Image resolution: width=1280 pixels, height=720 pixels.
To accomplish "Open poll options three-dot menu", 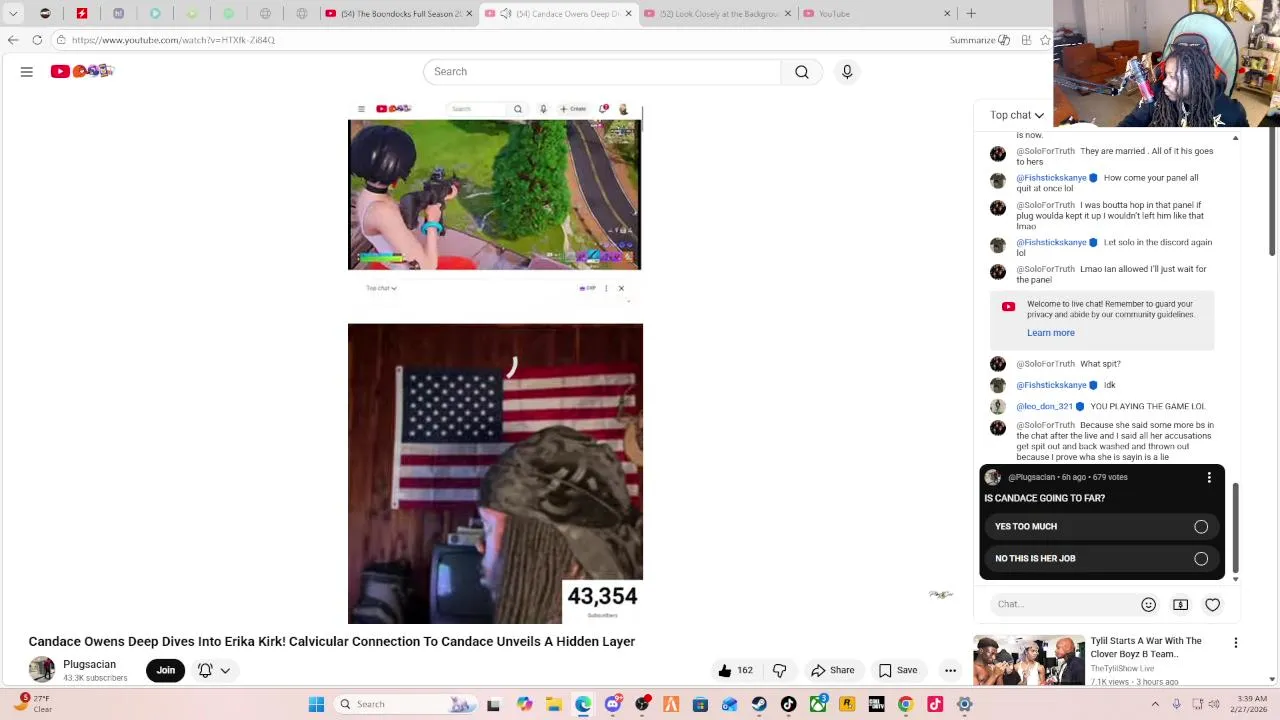I will pos(1209,477).
